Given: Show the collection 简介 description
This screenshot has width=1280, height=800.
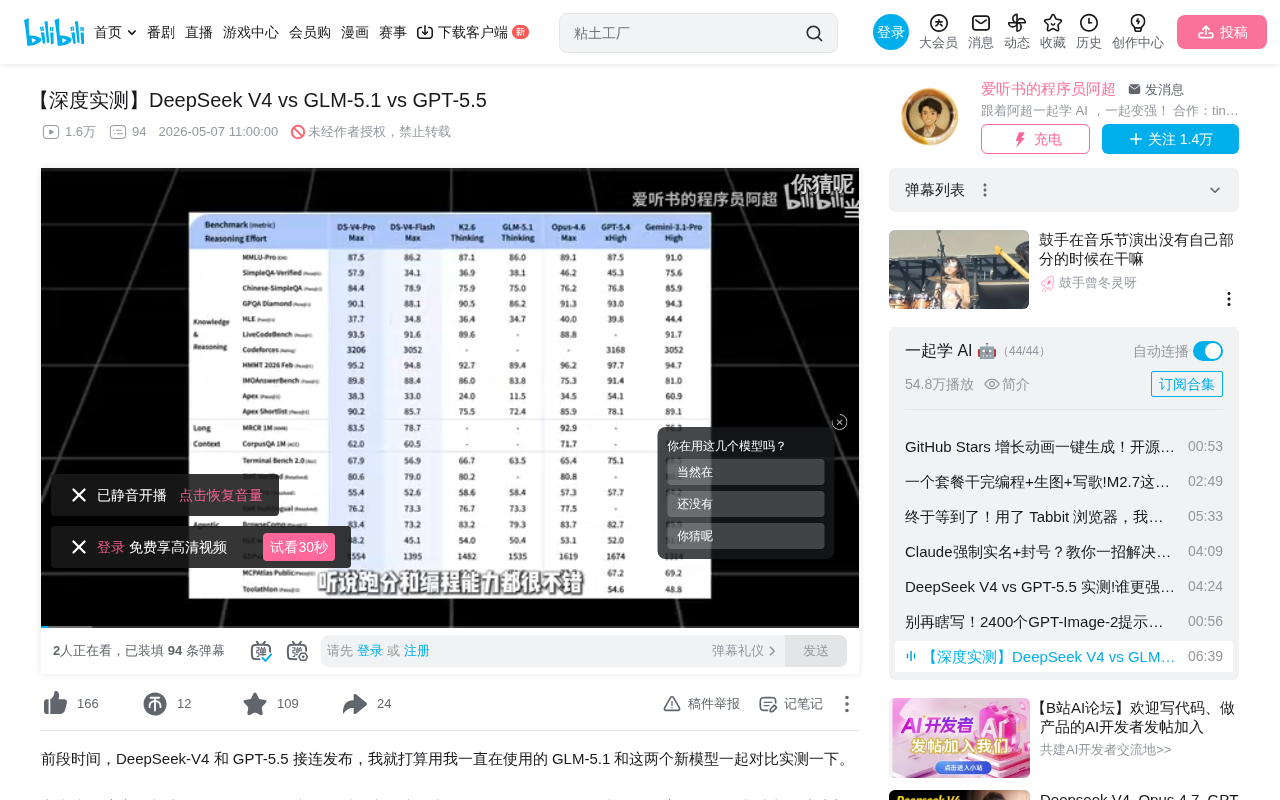Looking at the screenshot, I should 1007,384.
